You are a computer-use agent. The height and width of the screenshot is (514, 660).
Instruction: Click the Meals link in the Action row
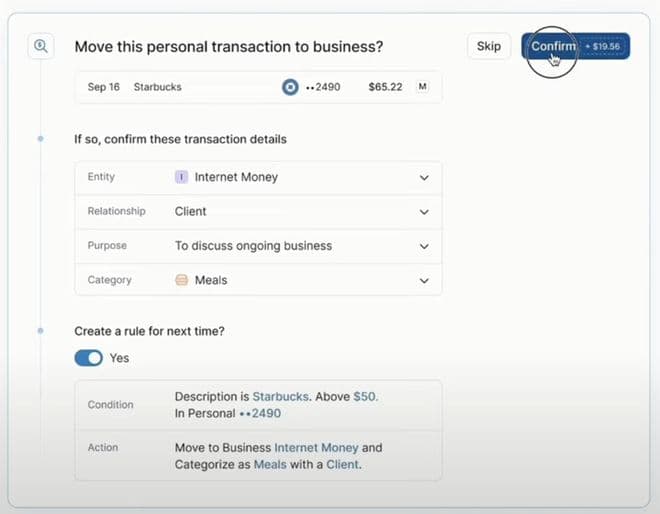pos(269,464)
